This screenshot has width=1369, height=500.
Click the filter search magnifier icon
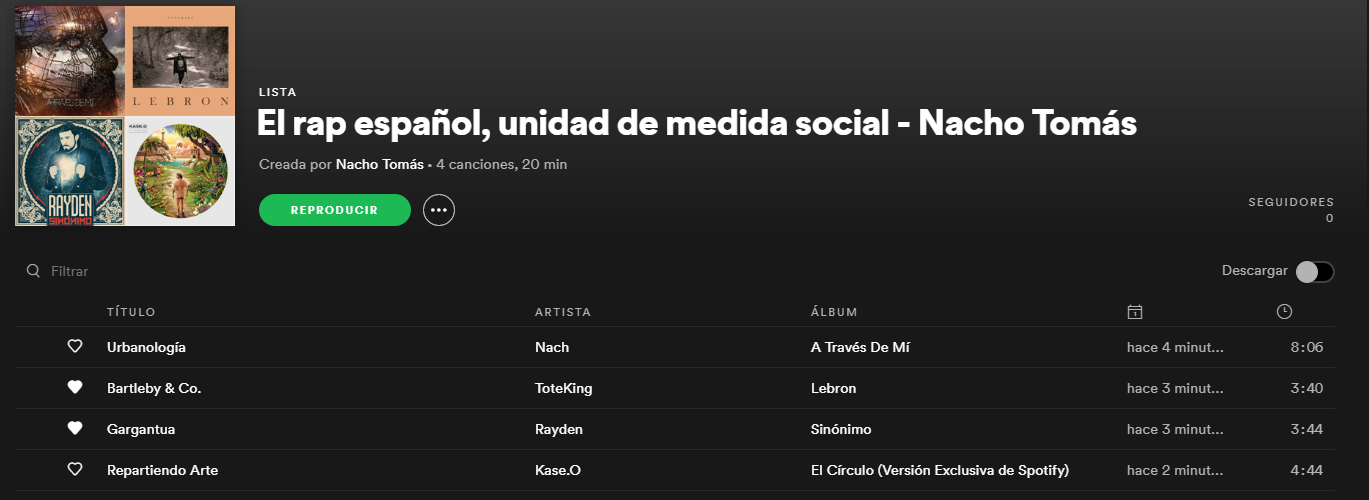tap(33, 271)
